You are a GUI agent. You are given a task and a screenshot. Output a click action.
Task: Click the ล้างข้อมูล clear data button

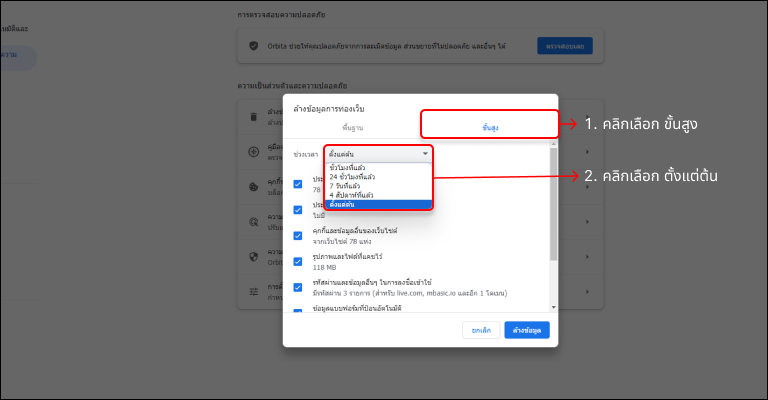[x=527, y=330]
